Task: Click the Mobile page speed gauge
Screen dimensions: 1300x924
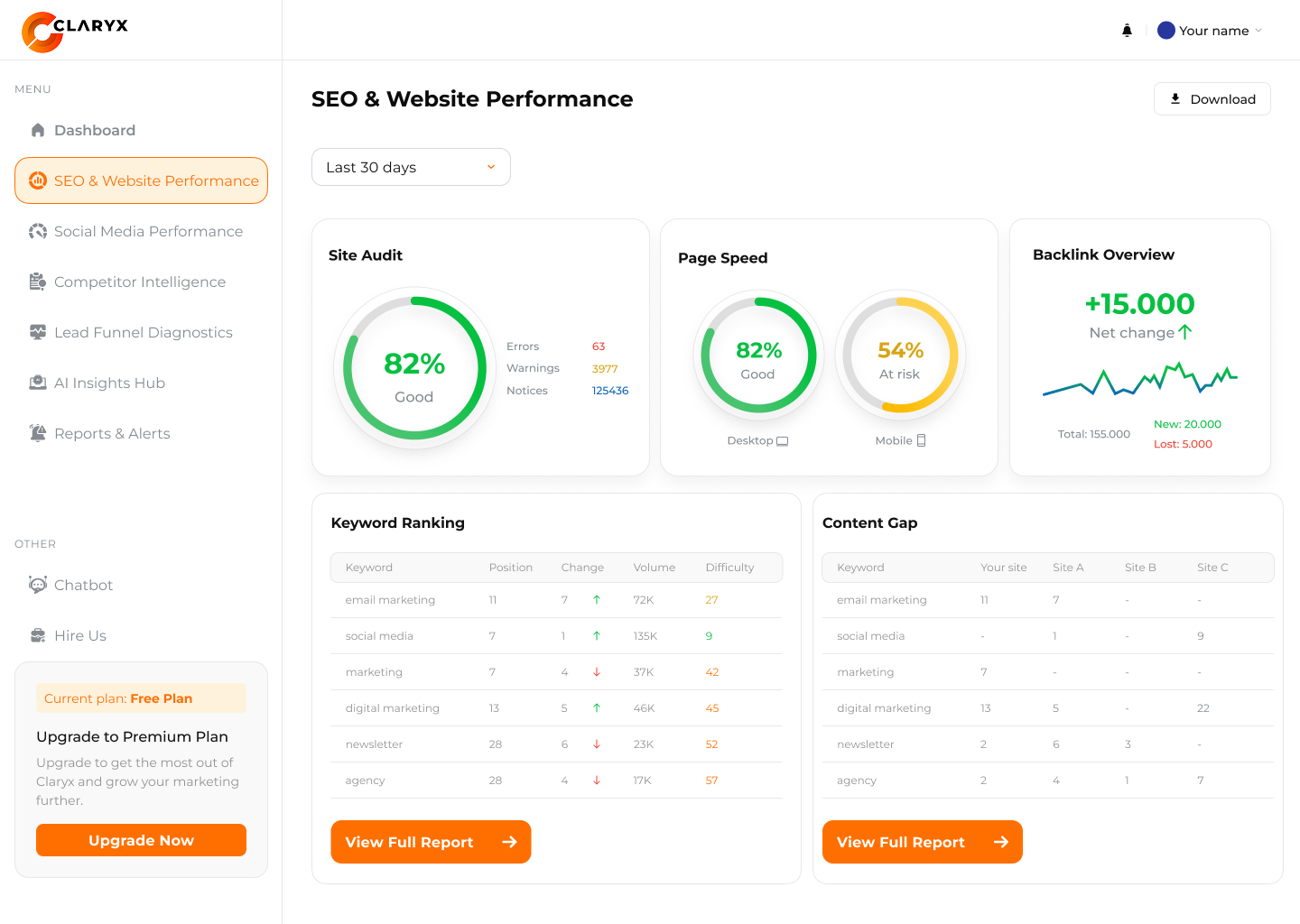Action: point(900,355)
